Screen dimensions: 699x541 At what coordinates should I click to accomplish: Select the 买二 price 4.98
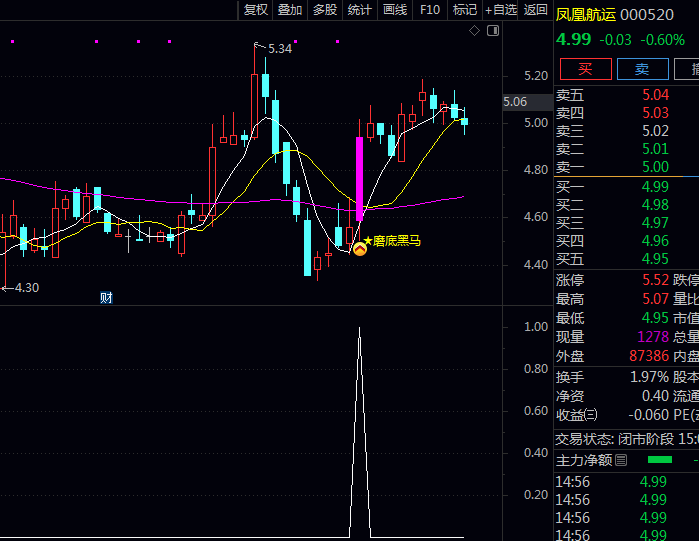655,205
